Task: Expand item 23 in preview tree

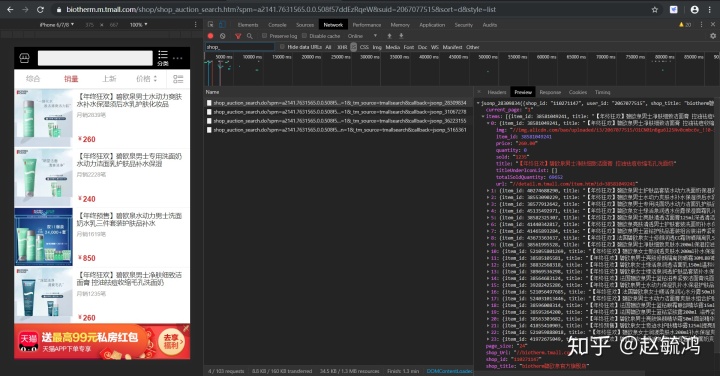Action: pyautogui.click(x=489, y=339)
